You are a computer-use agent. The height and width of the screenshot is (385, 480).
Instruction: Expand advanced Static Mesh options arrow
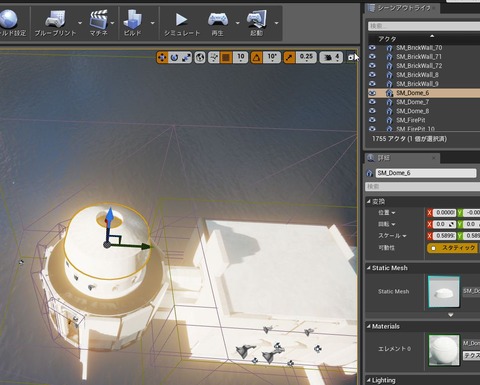451,315
